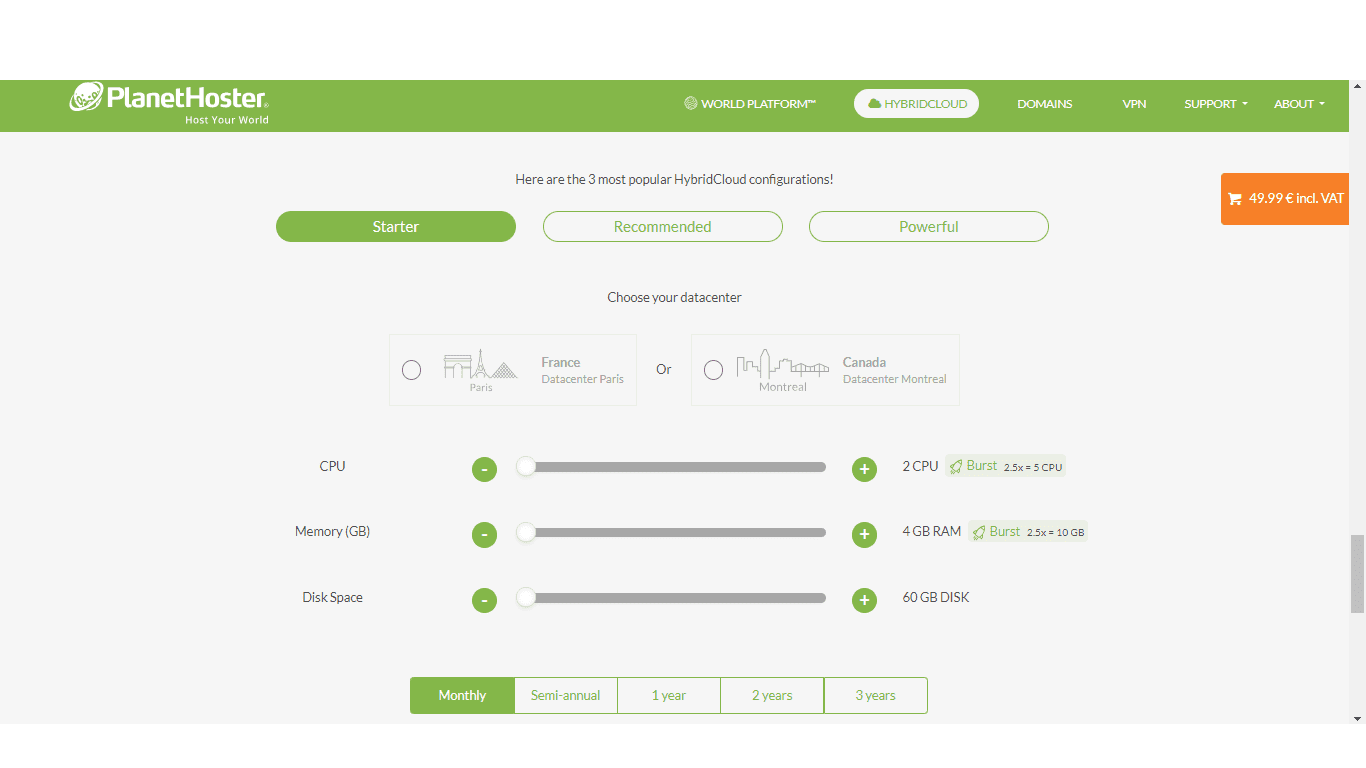
Task: Click the scrollbar up arrow
Action: (1357, 87)
